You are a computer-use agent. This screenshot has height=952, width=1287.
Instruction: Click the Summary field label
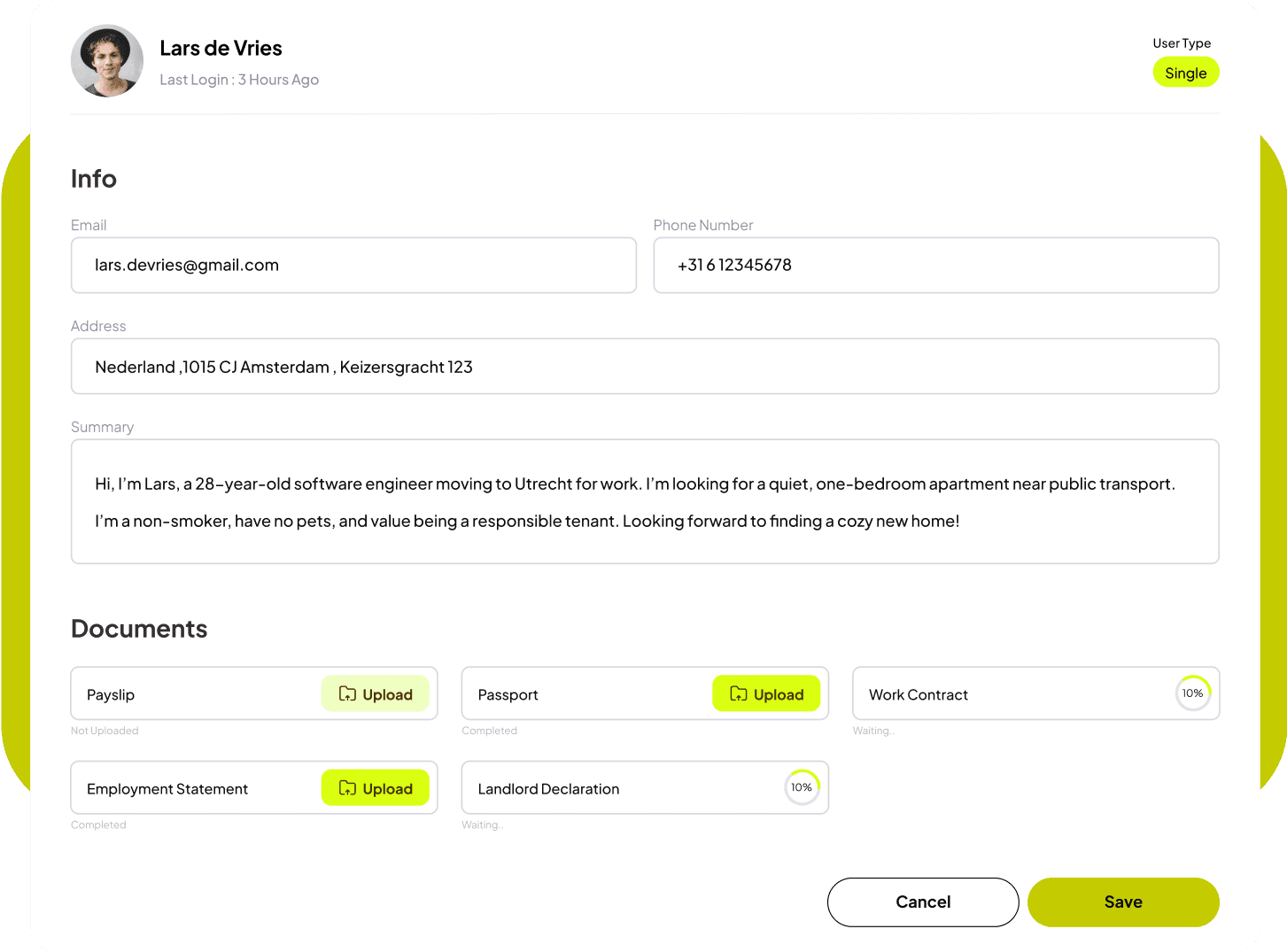pyautogui.click(x=103, y=427)
